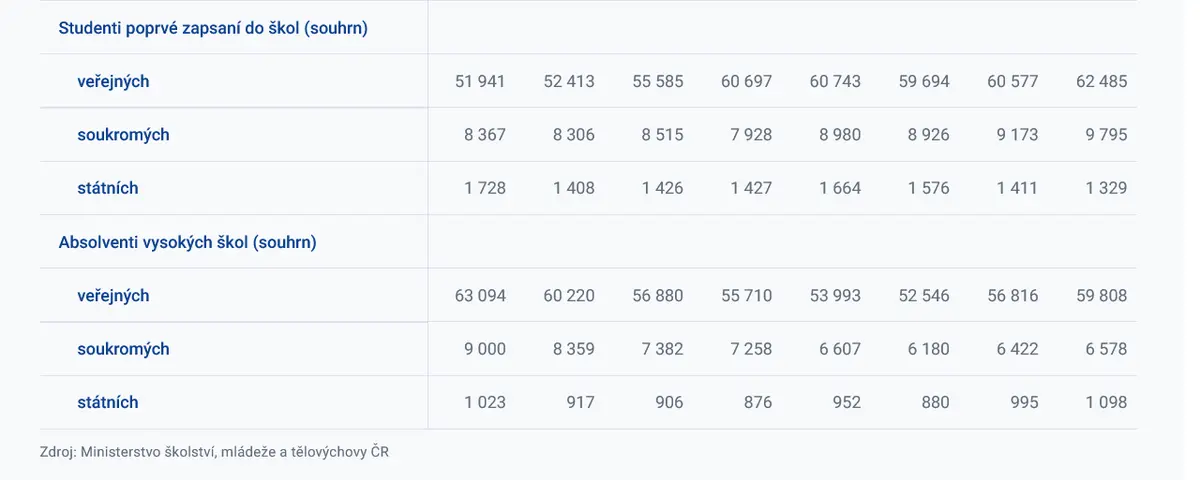Click the 'Zdroj: Ministerstvo školství' source note
Viewport: 1200px width, 480px height.
pyautogui.click(x=214, y=452)
